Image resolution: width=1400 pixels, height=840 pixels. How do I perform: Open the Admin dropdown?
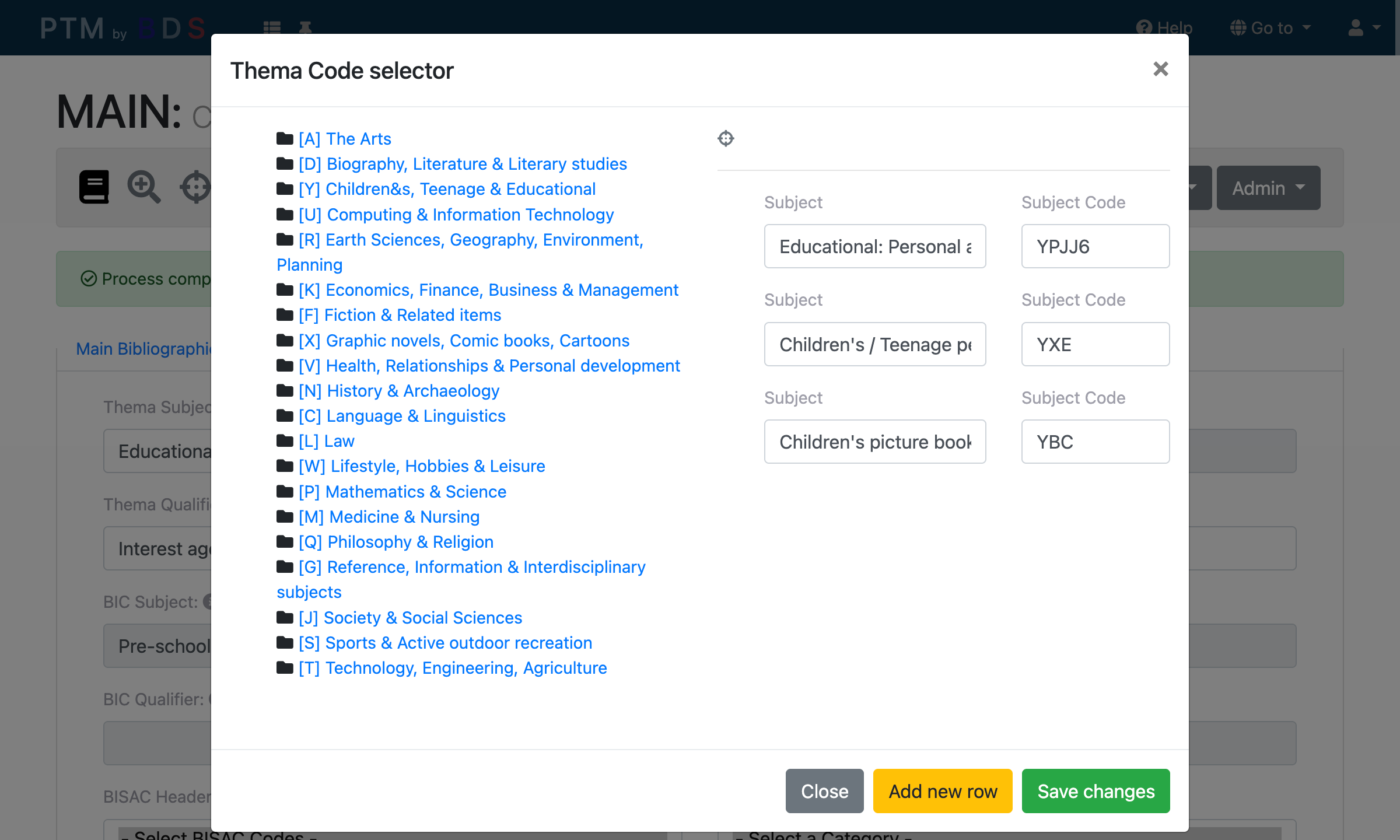tap(1268, 187)
